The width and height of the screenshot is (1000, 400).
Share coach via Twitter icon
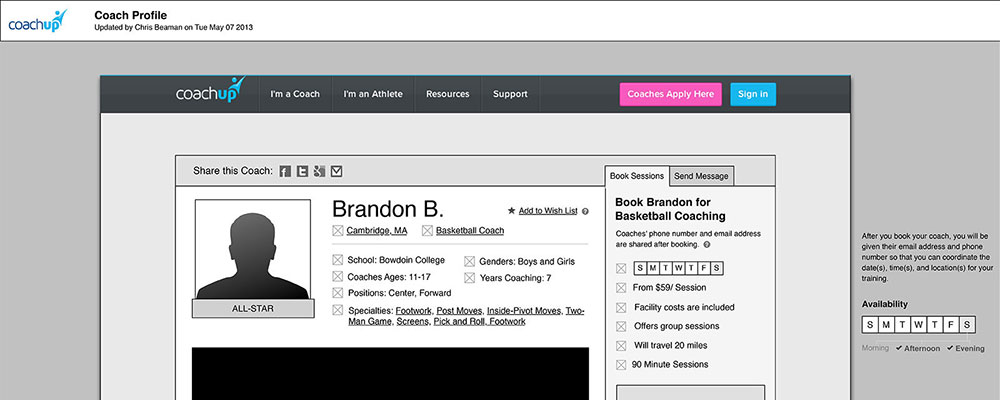tap(302, 171)
